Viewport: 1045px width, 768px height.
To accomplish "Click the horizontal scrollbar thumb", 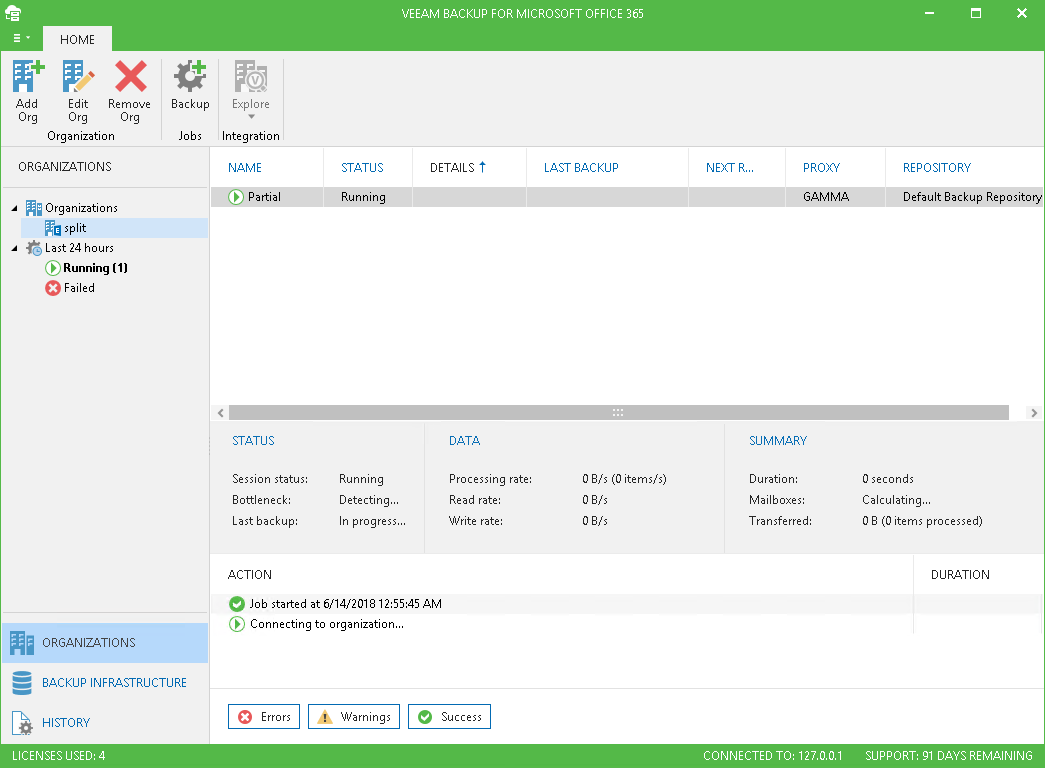I will tap(618, 413).
